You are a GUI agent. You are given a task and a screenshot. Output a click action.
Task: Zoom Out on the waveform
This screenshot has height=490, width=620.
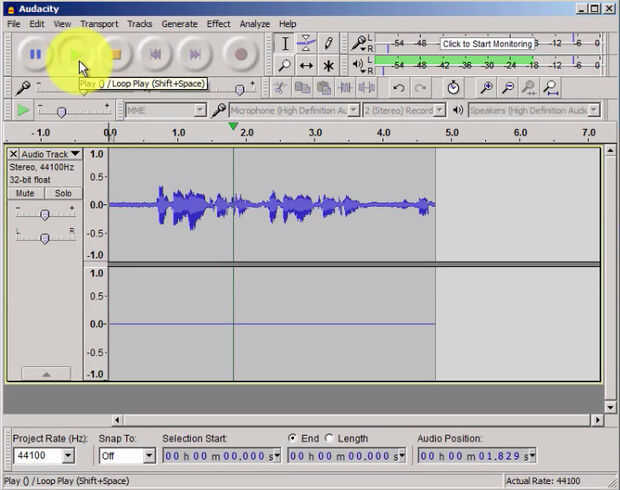point(508,88)
